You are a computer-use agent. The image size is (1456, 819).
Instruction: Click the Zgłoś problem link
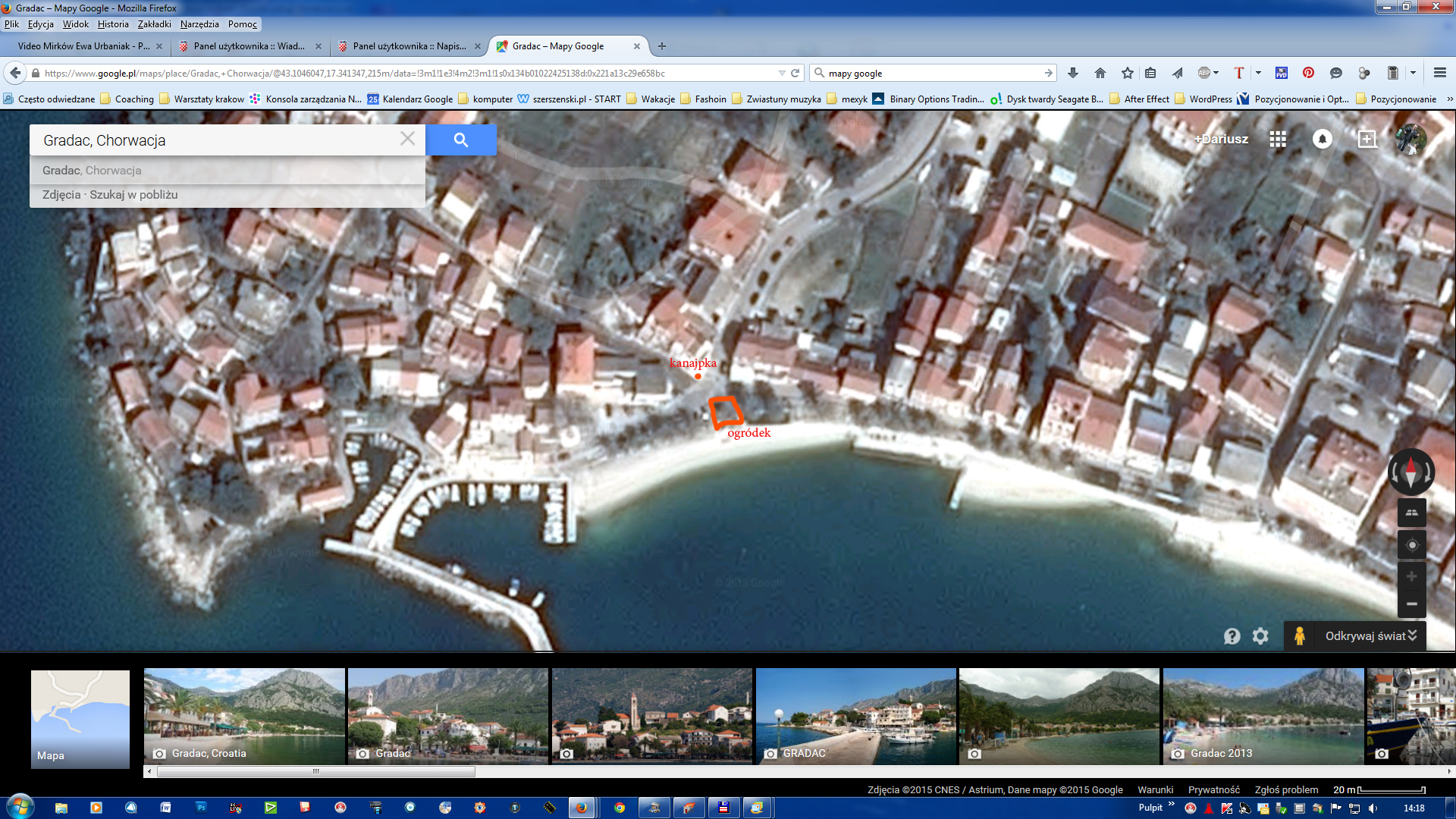click(1286, 789)
